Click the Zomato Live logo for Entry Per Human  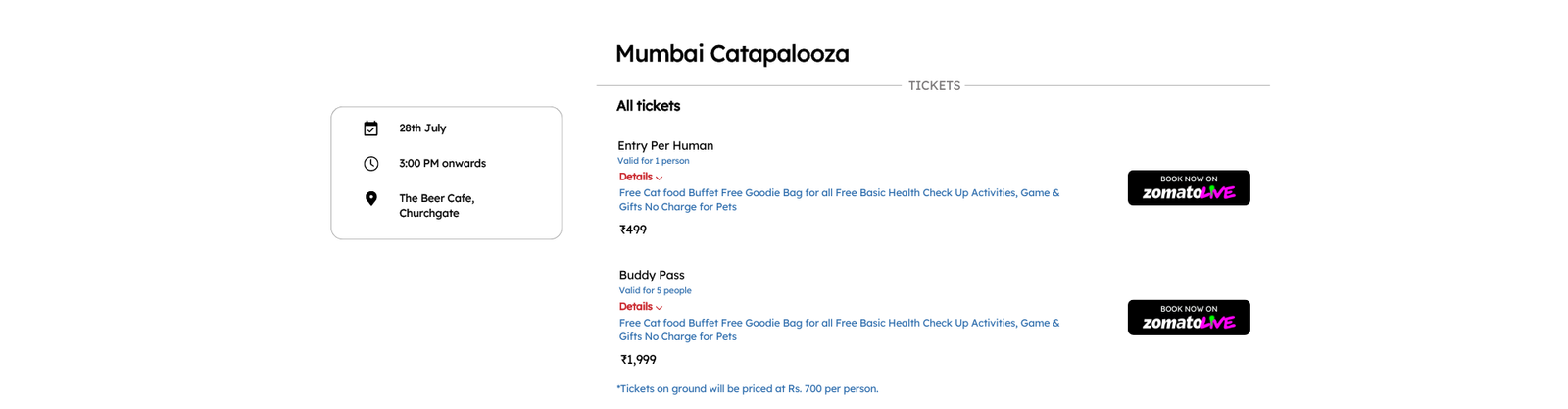coord(1189,193)
